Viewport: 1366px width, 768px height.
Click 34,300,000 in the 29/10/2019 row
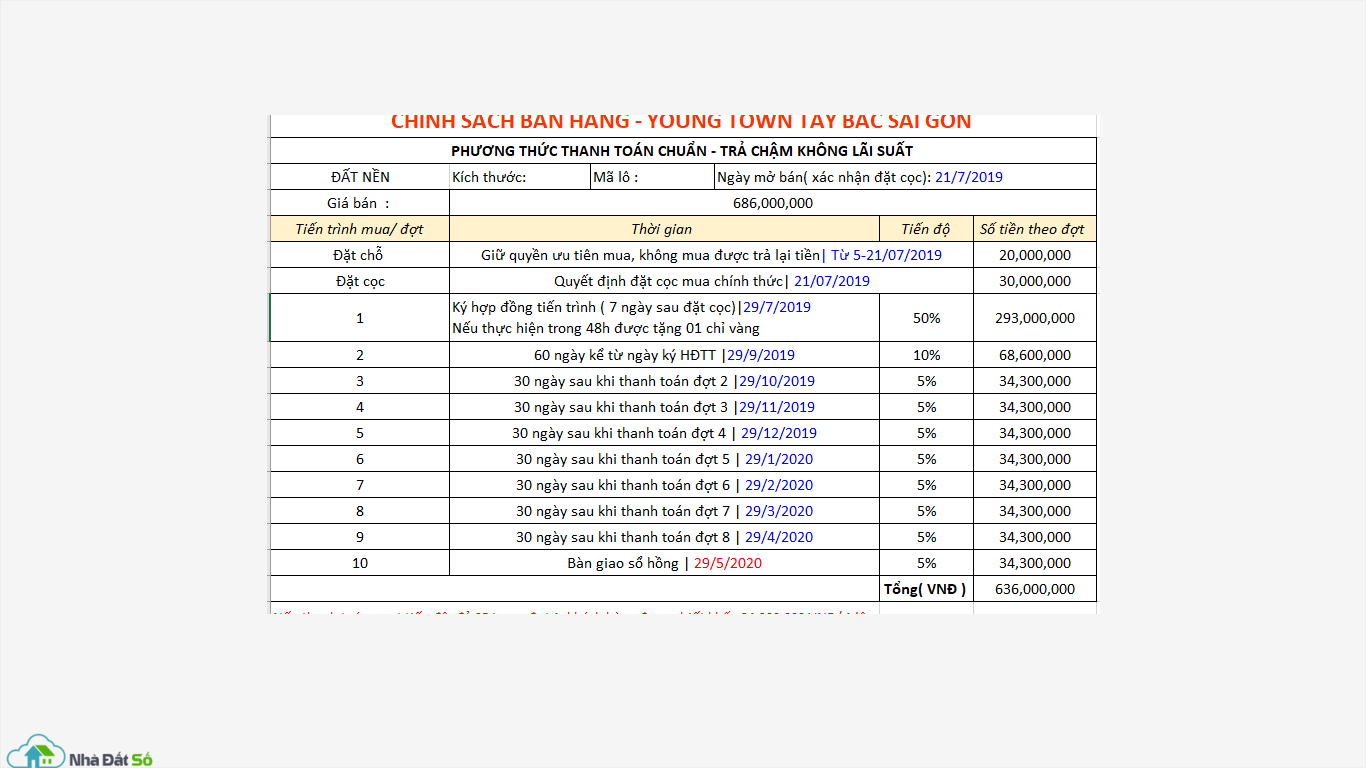[x=1035, y=381]
